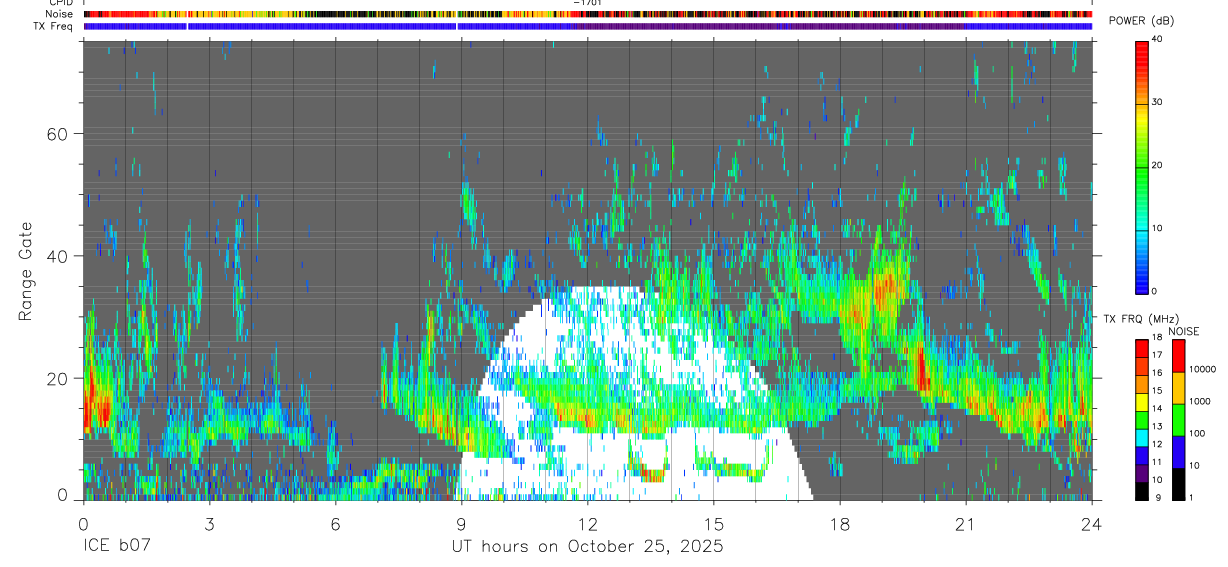
Task: Click the x-axis tick label '12'
Action: 587,524
